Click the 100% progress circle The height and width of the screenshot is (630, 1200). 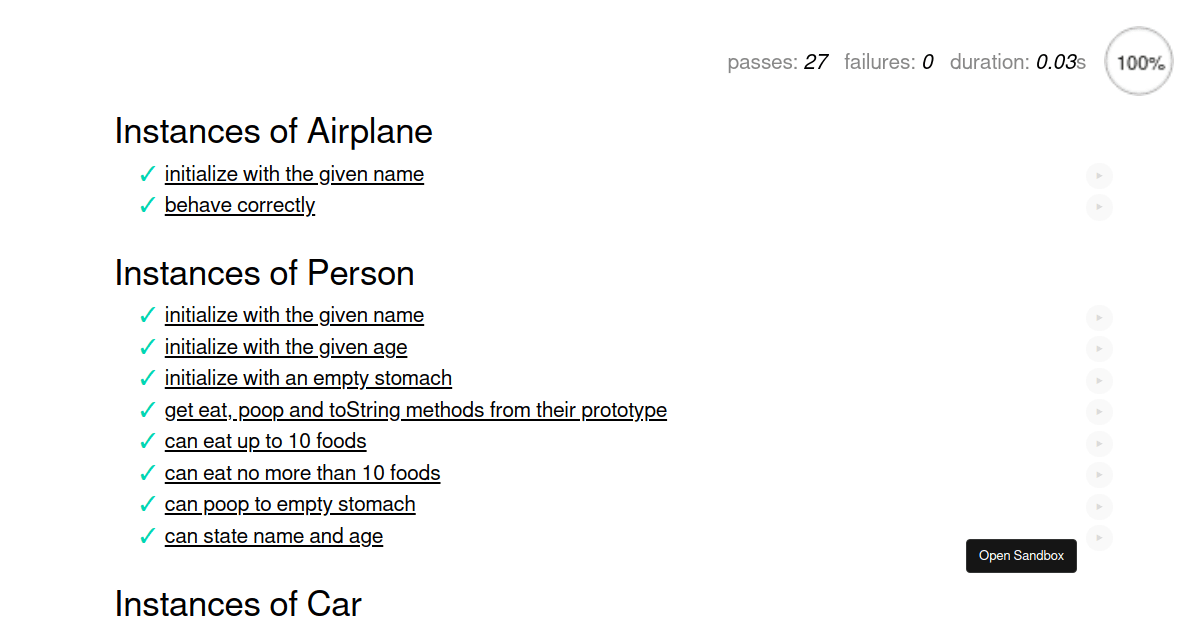coord(1139,62)
